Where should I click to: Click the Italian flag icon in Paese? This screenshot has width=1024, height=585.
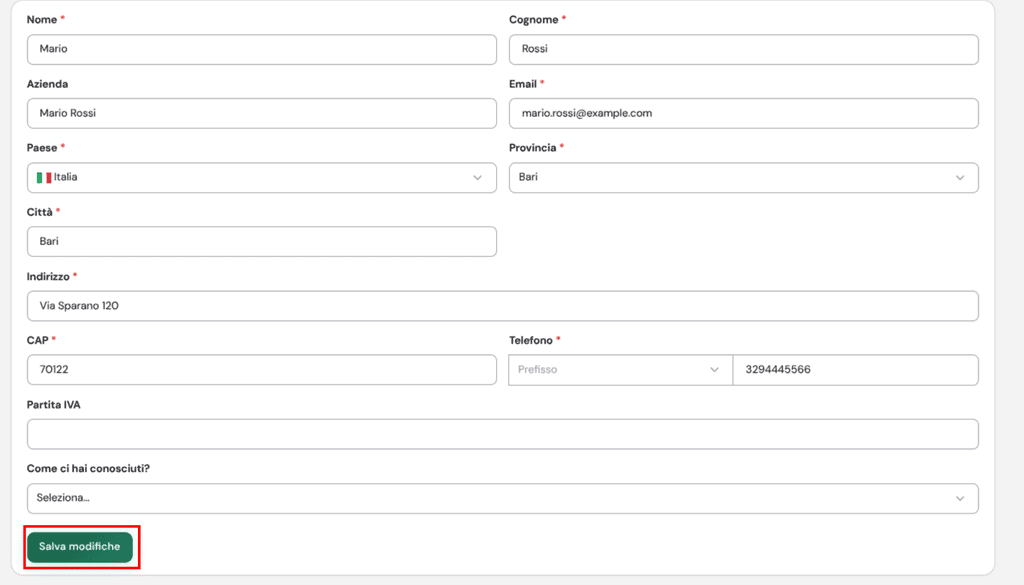[44, 178]
